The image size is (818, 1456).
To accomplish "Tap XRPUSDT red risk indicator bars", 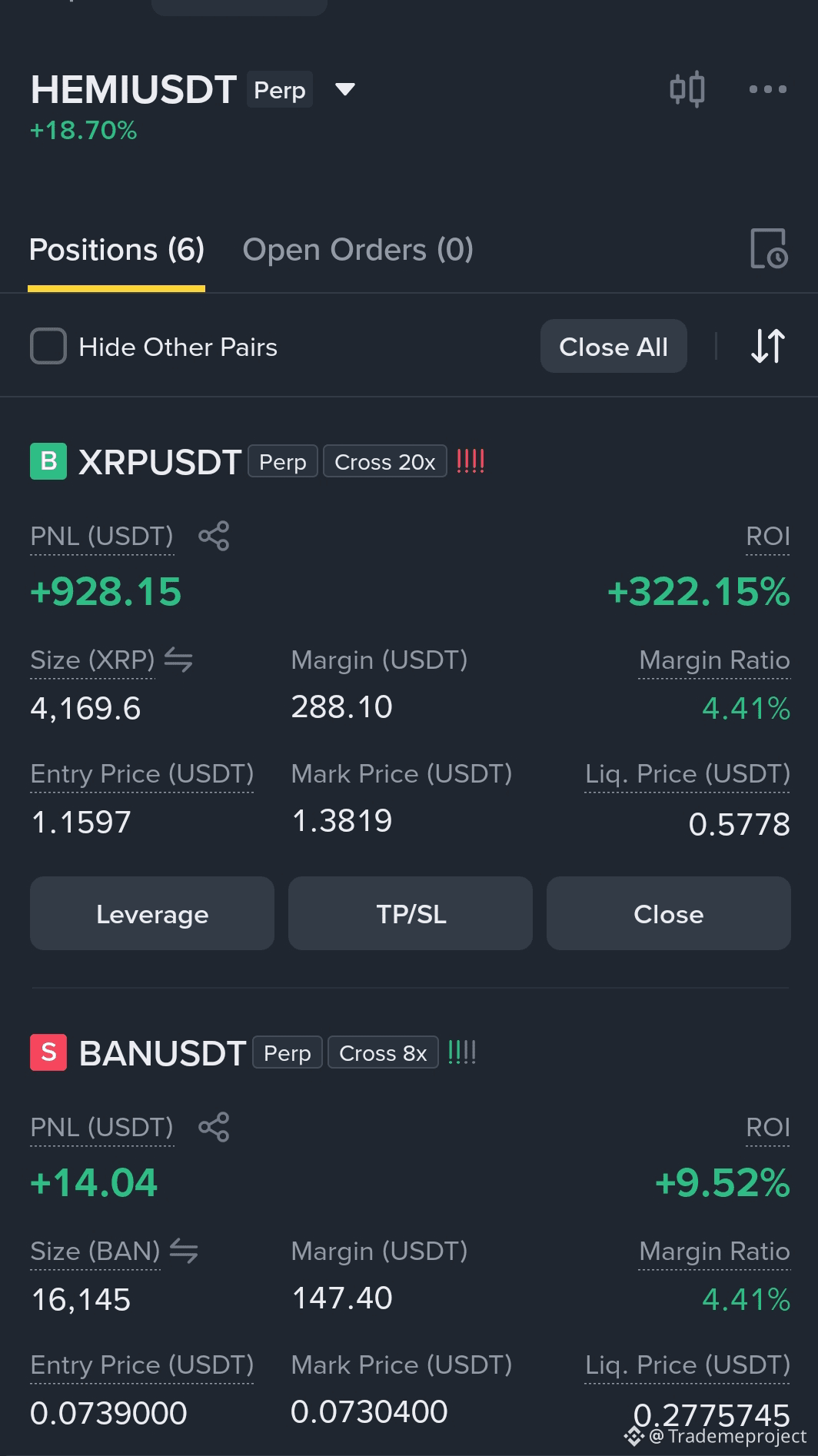I will pos(471,461).
